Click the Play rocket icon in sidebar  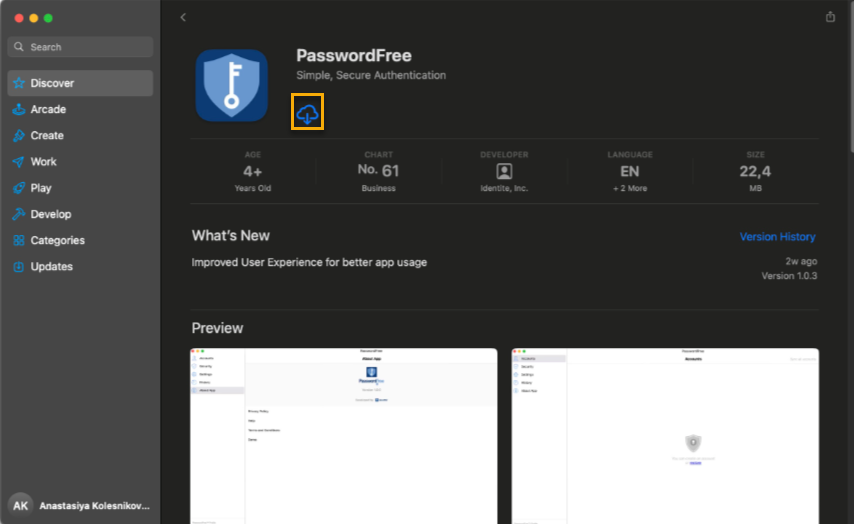tap(19, 188)
